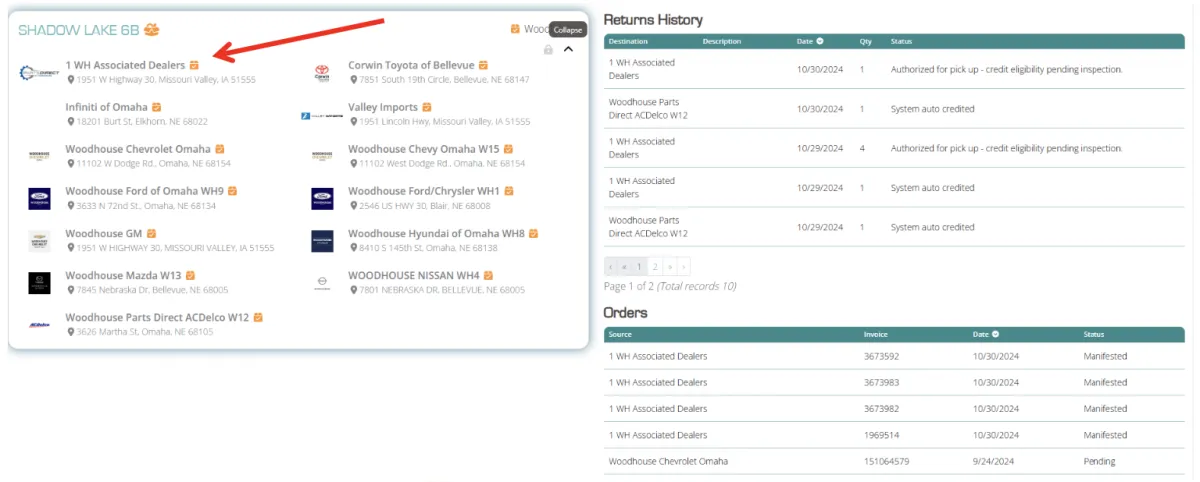Open Valley Imports dealer link

click(383, 107)
